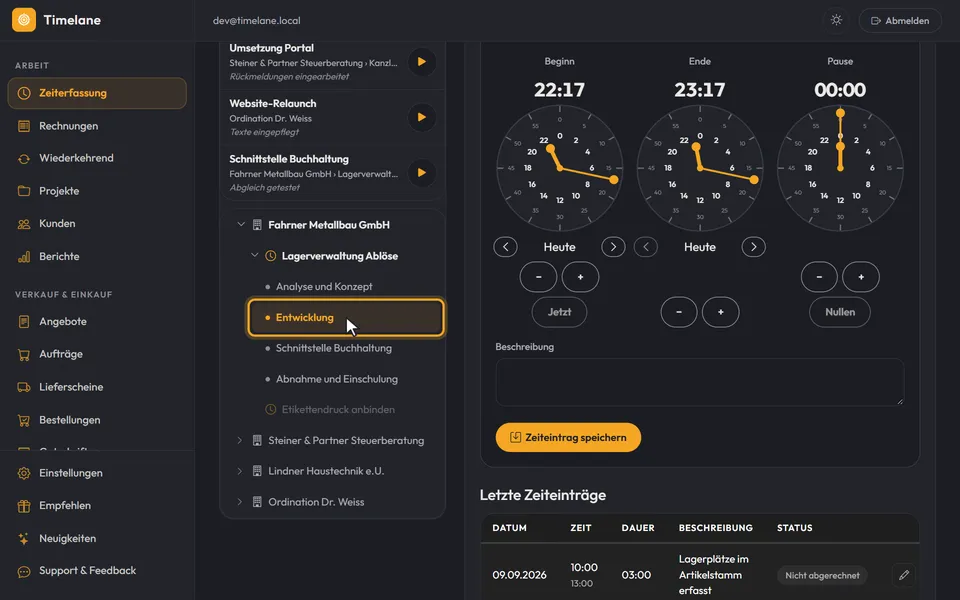Go to Wiederkehrend in the sidebar

click(x=97, y=158)
